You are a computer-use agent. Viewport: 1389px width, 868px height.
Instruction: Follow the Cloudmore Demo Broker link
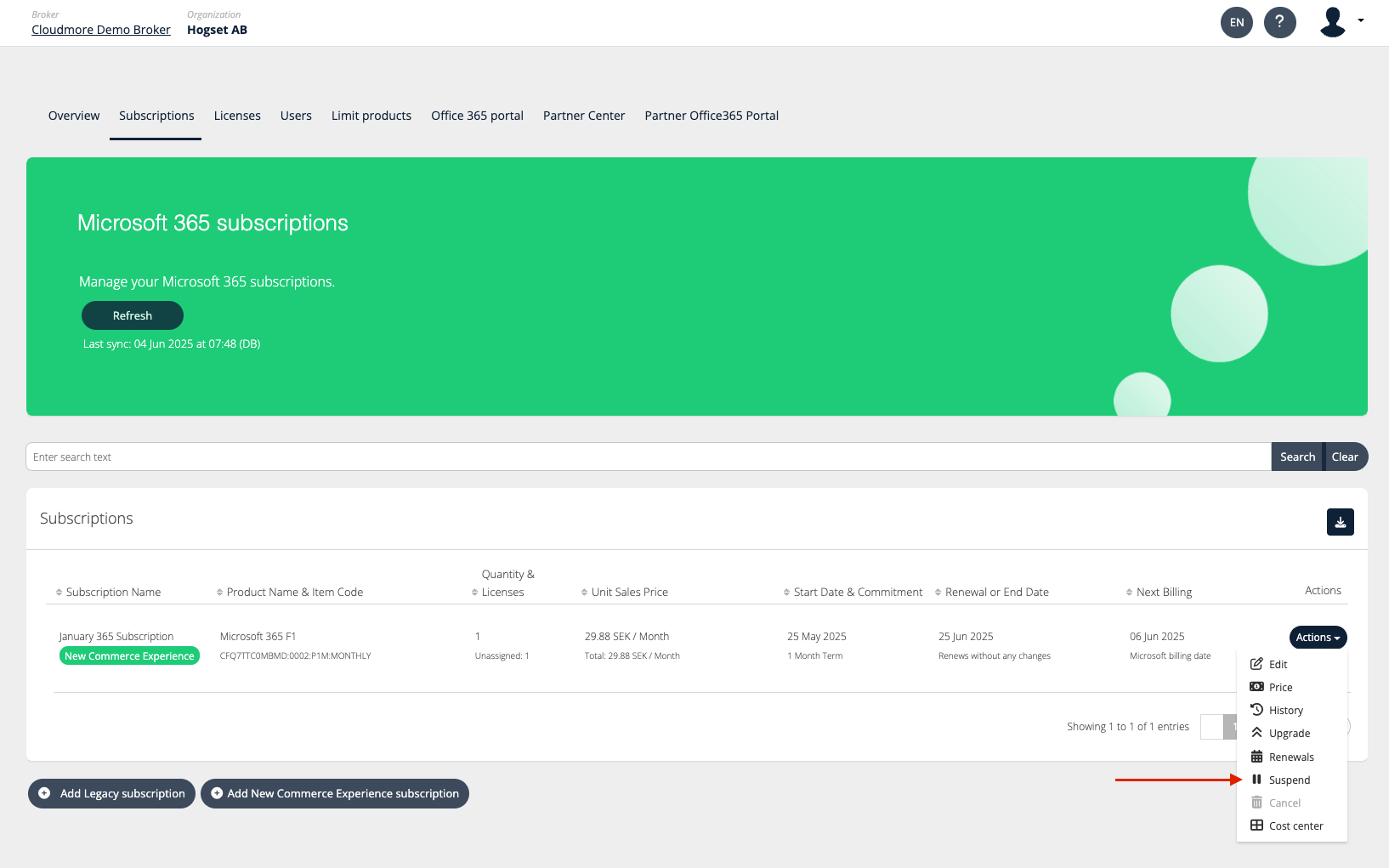click(101, 30)
